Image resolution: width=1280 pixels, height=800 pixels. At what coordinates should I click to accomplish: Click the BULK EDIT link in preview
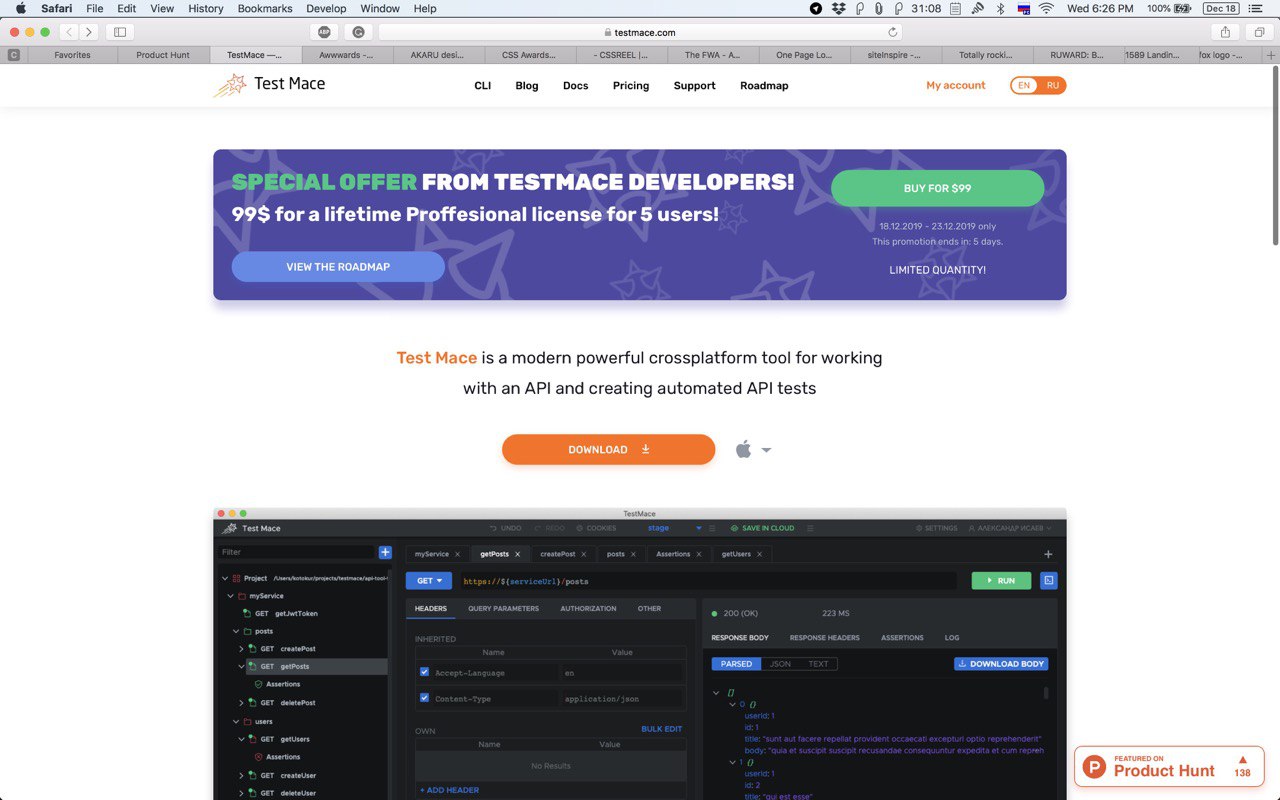pyautogui.click(x=661, y=729)
